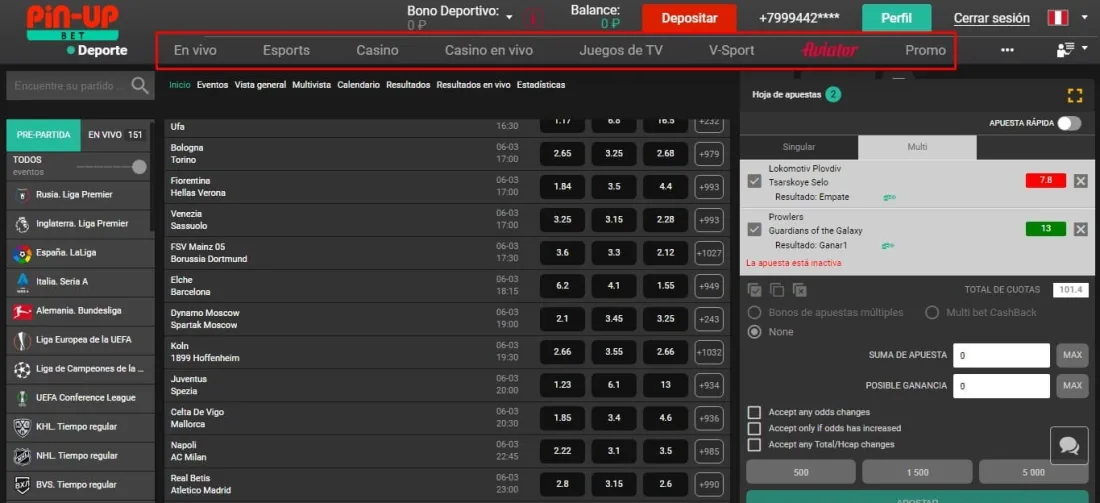Click the copy bets icon
Image resolution: width=1100 pixels, height=503 pixels.
pos(777,290)
